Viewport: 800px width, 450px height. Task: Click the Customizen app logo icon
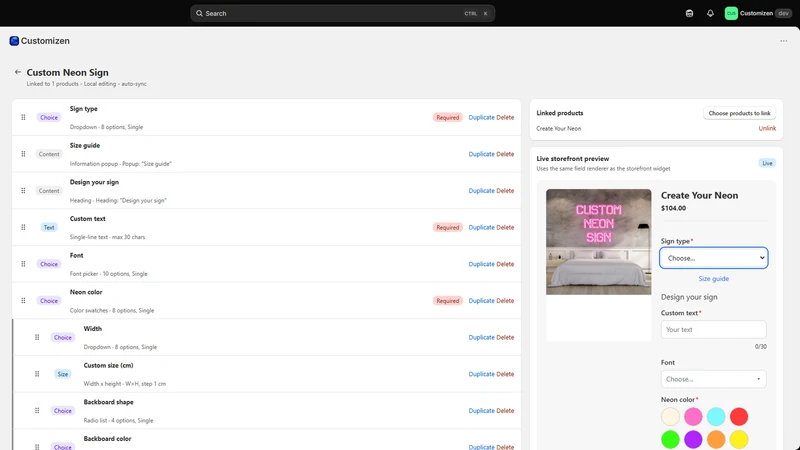click(14, 41)
